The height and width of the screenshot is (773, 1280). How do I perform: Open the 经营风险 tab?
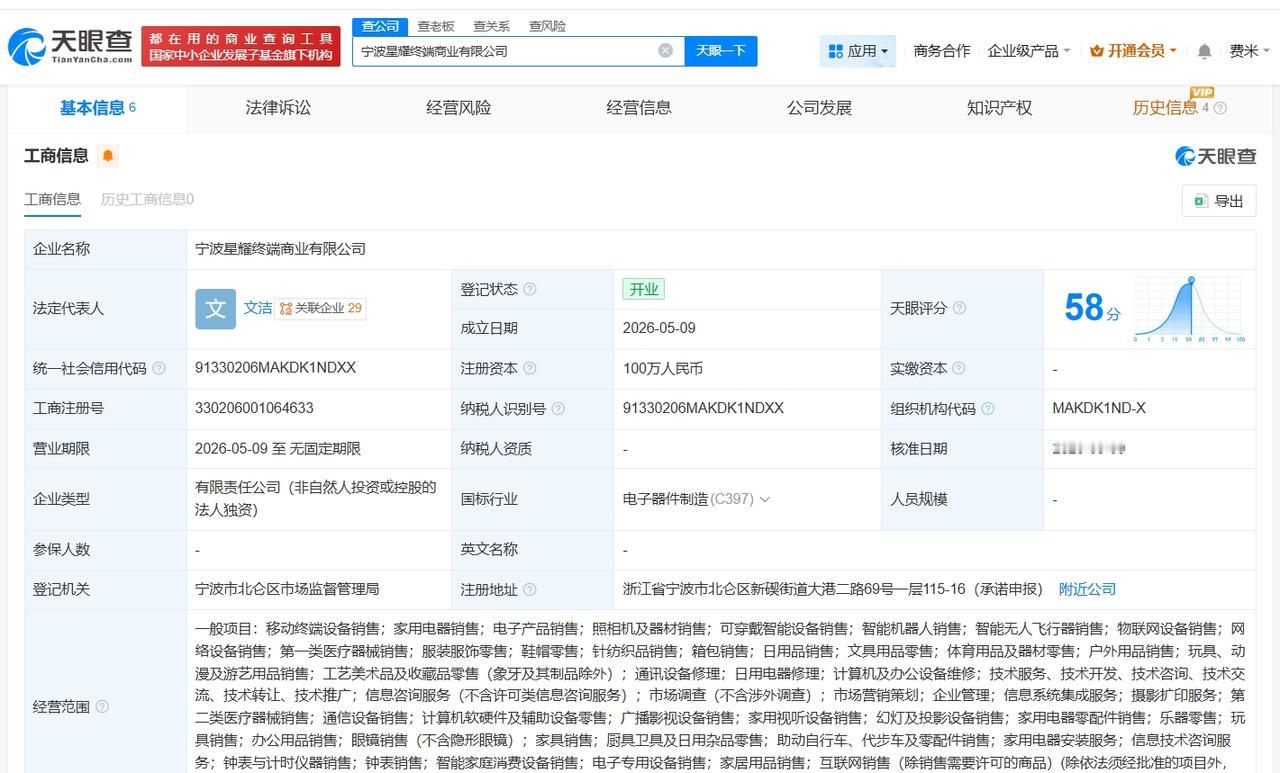pos(459,108)
